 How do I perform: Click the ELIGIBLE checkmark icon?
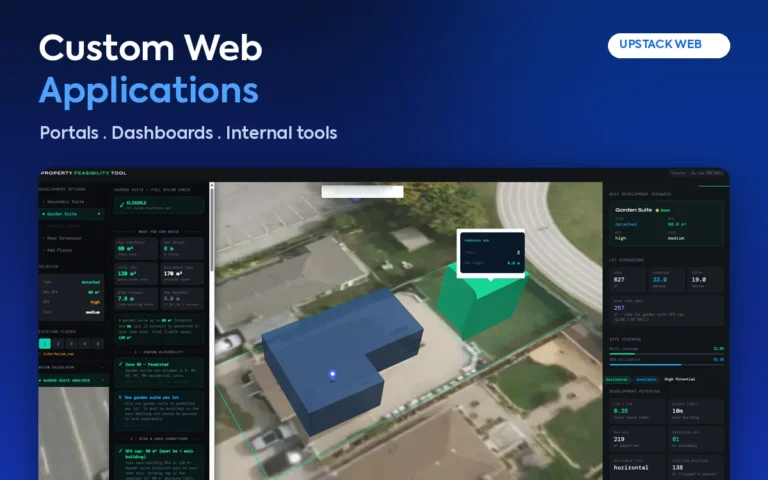[x=121, y=205]
